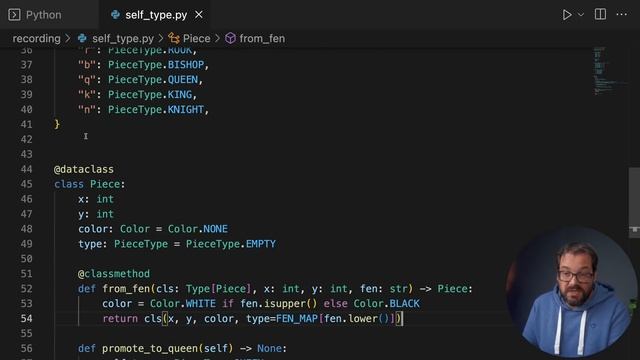
Task: Click 'PieceType.KNIGHT' on line 40
Action: pos(156,109)
